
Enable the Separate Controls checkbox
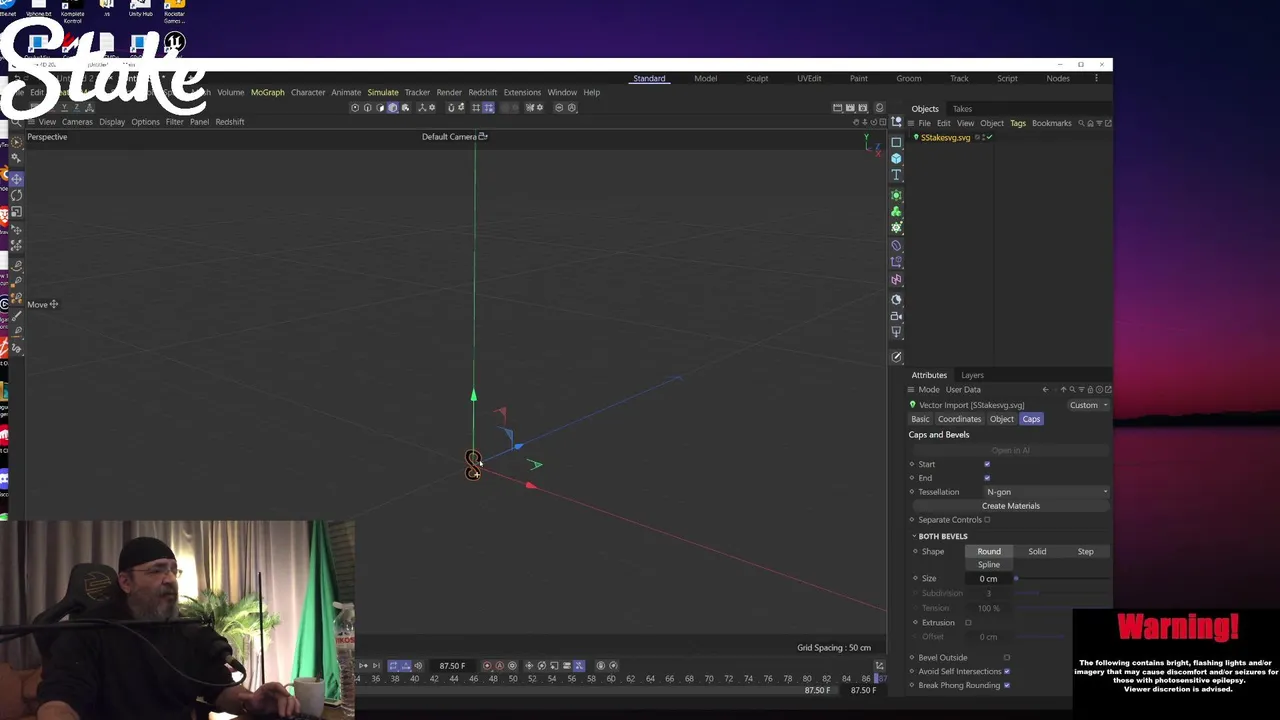pos(987,520)
